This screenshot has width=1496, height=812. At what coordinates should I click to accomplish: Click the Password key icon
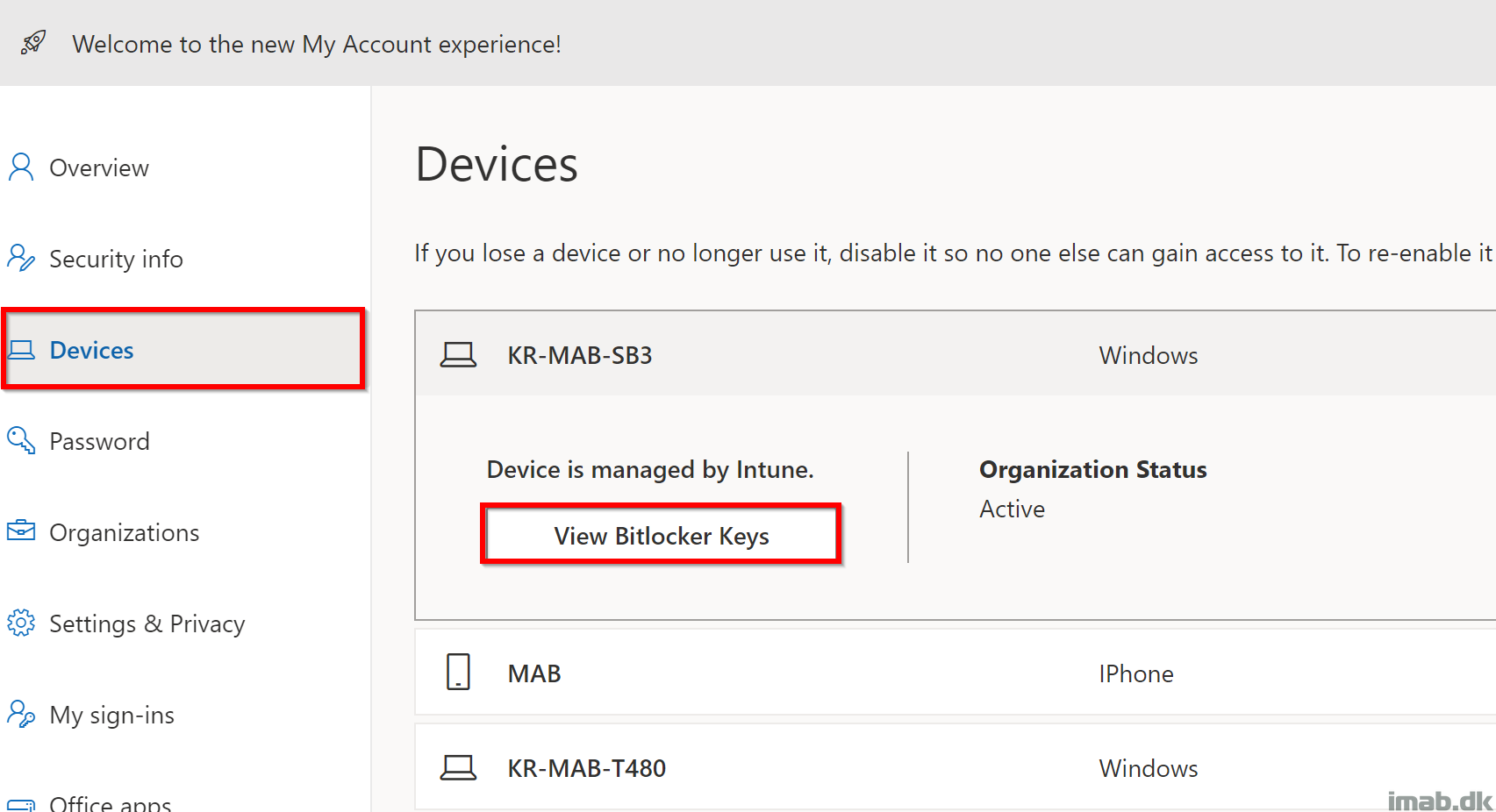[21, 440]
